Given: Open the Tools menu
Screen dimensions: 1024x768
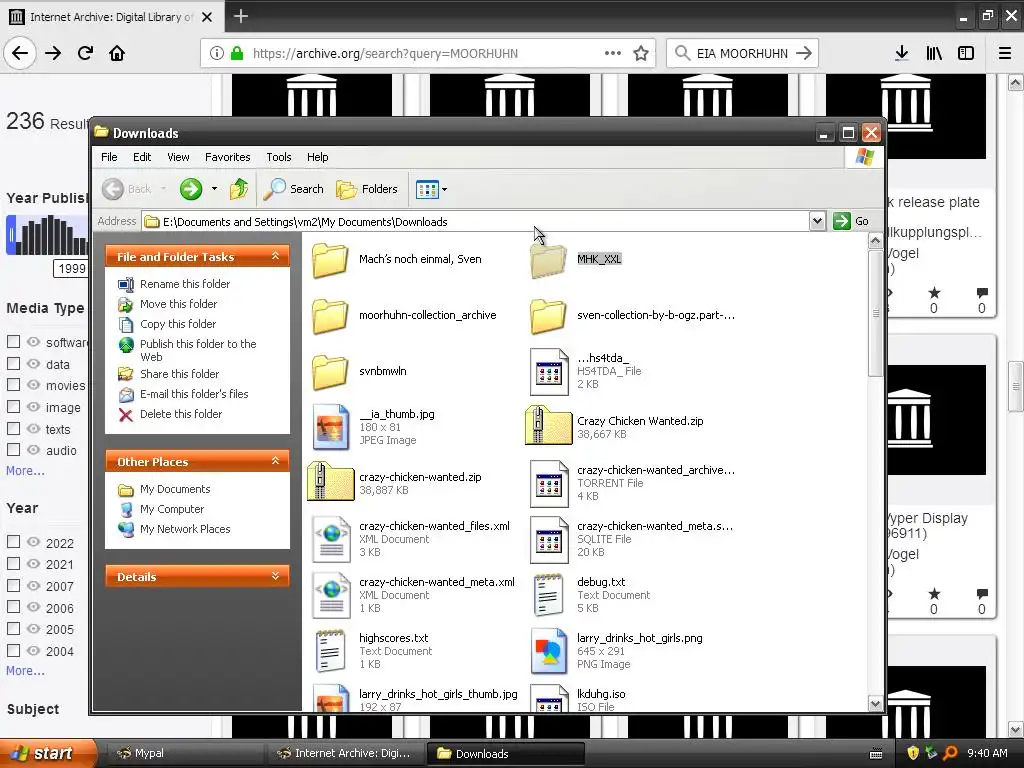Looking at the screenshot, I should [x=278, y=157].
